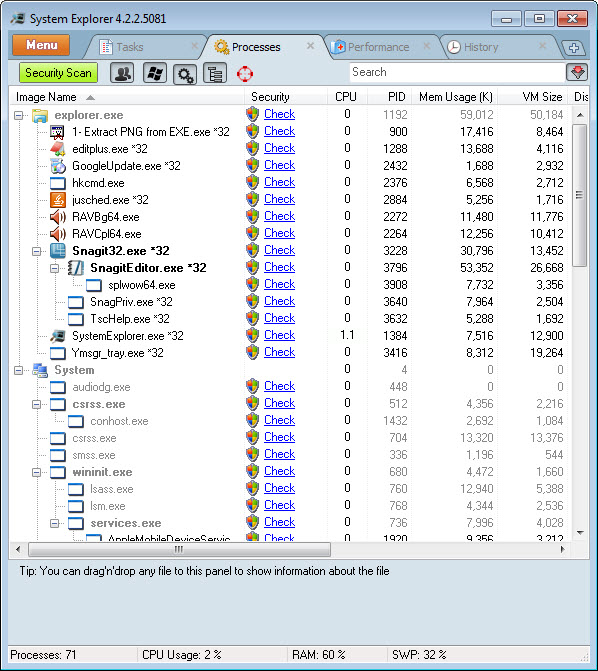Close the Performance tab with its x
The image size is (598, 671).
tap(427, 46)
